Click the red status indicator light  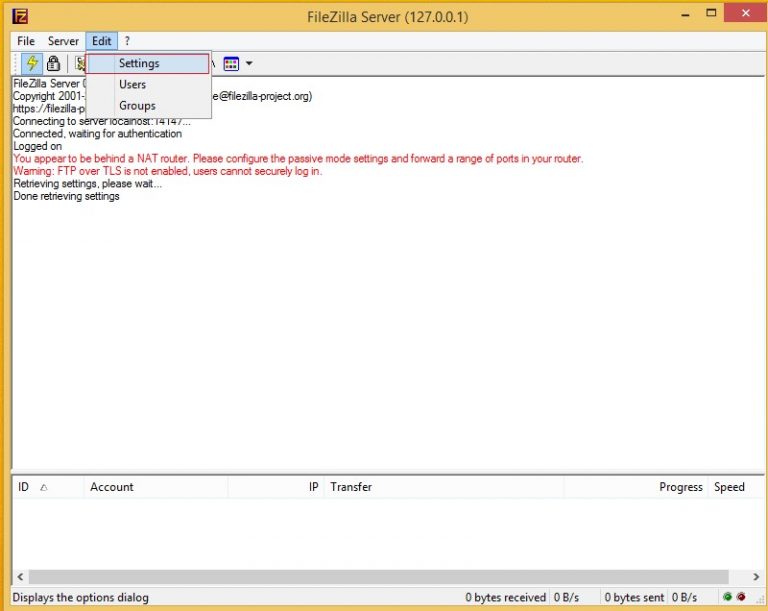click(x=741, y=597)
